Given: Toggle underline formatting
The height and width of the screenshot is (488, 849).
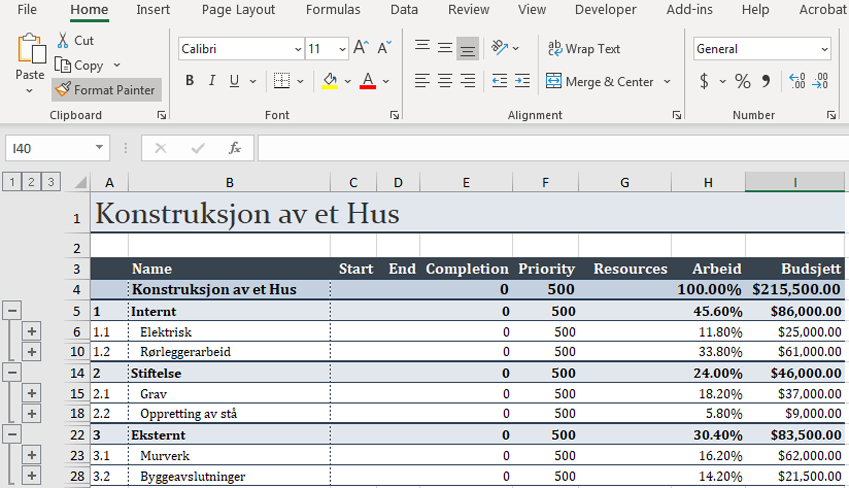Looking at the screenshot, I should (x=234, y=81).
